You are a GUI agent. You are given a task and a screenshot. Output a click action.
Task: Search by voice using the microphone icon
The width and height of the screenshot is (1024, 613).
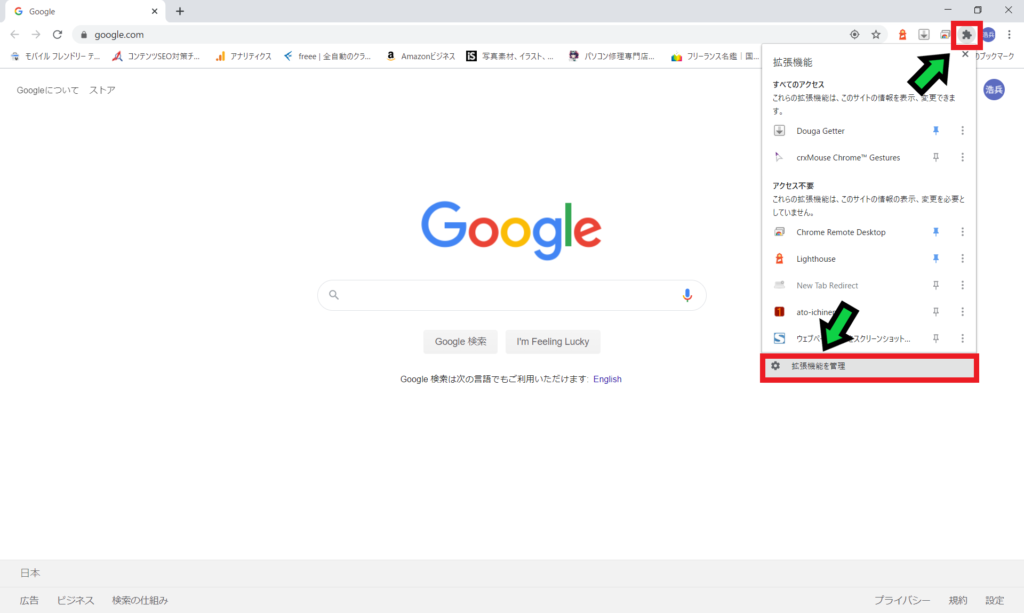pos(687,295)
